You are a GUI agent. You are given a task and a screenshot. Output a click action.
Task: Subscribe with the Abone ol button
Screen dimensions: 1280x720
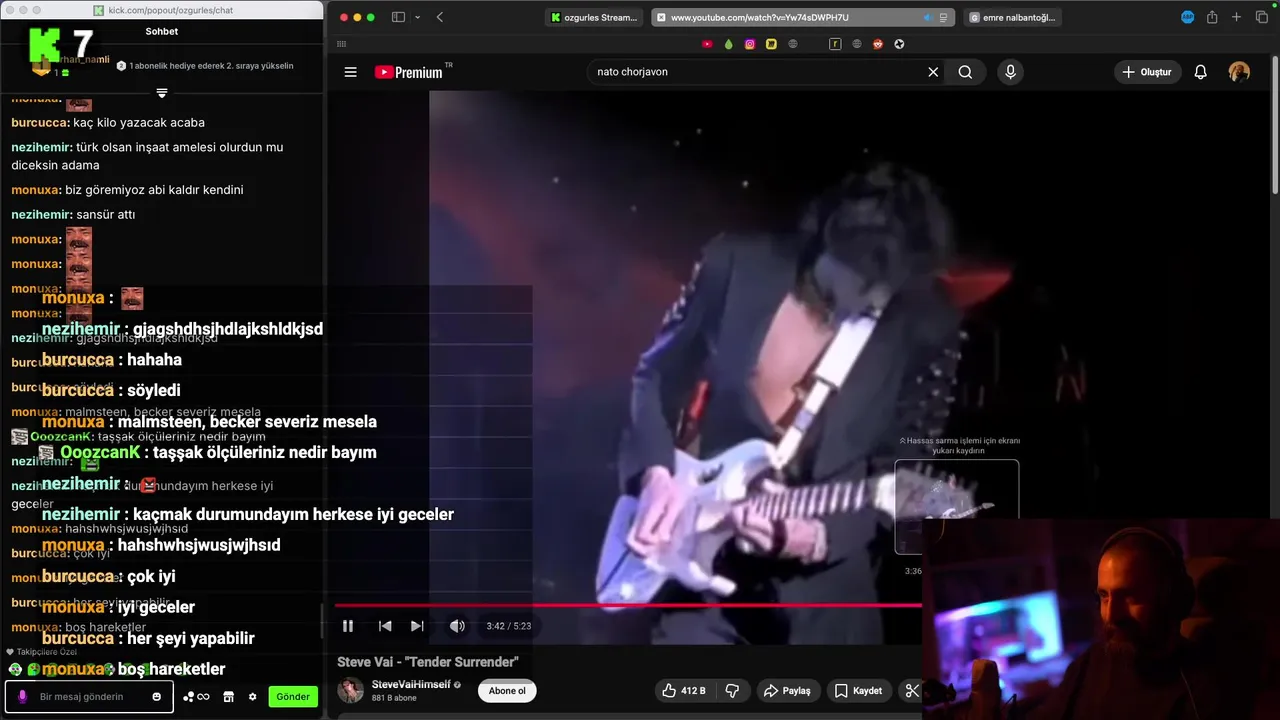click(x=507, y=691)
